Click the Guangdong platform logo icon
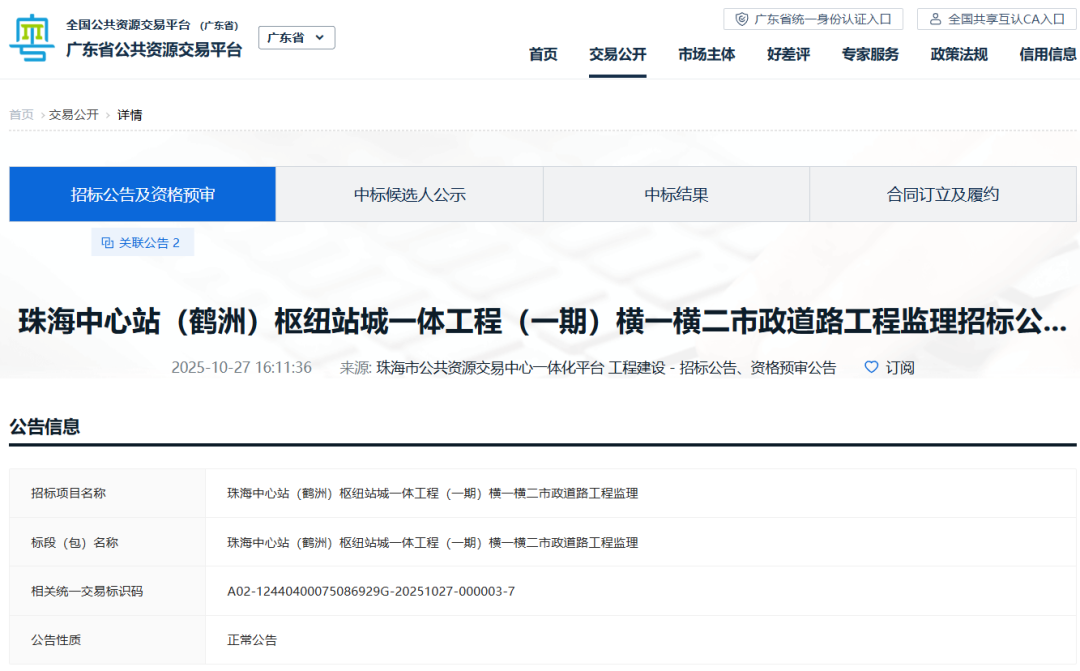This screenshot has height=671, width=1080. coord(32,38)
